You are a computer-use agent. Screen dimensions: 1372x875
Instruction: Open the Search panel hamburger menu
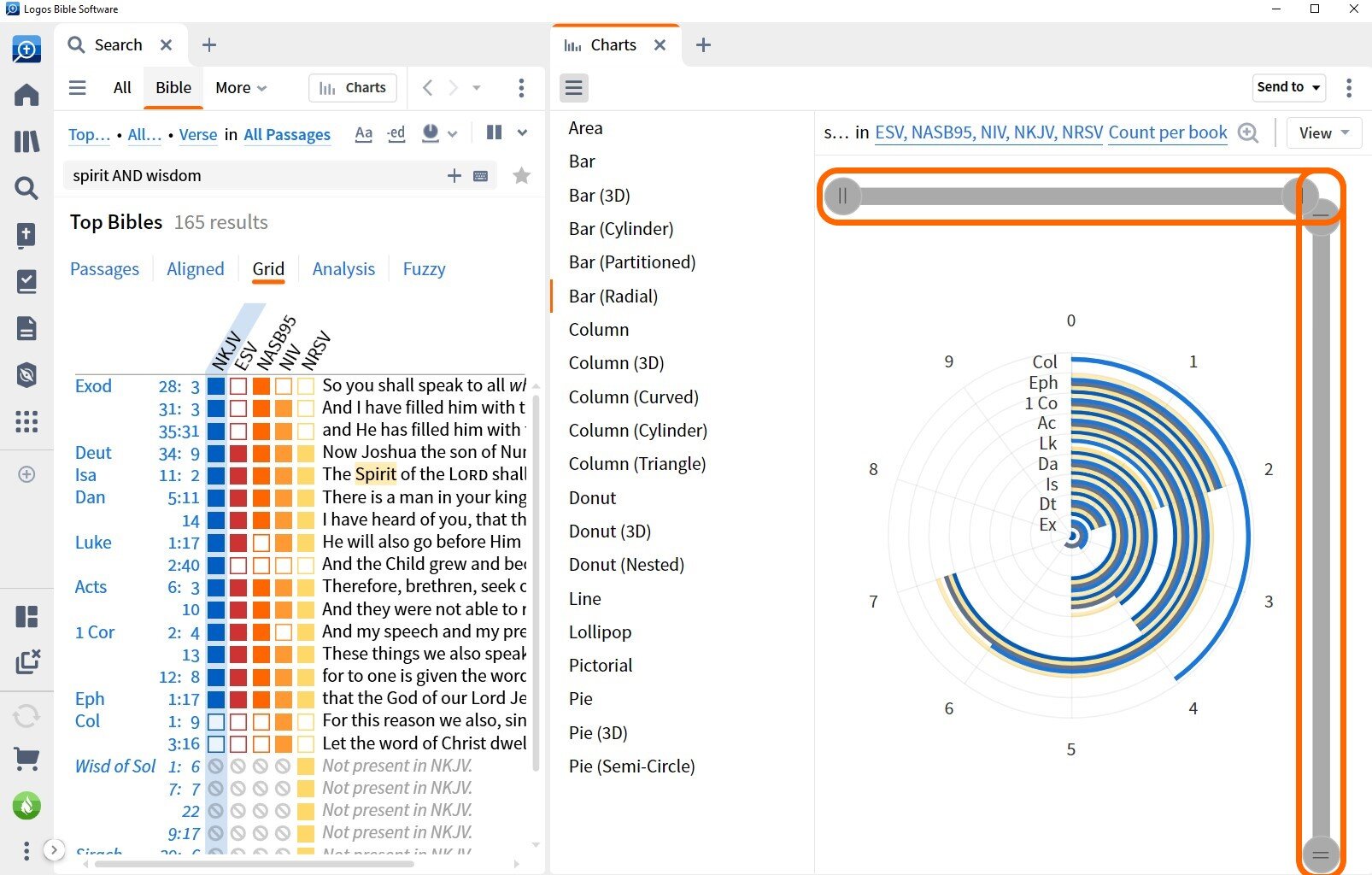point(78,87)
